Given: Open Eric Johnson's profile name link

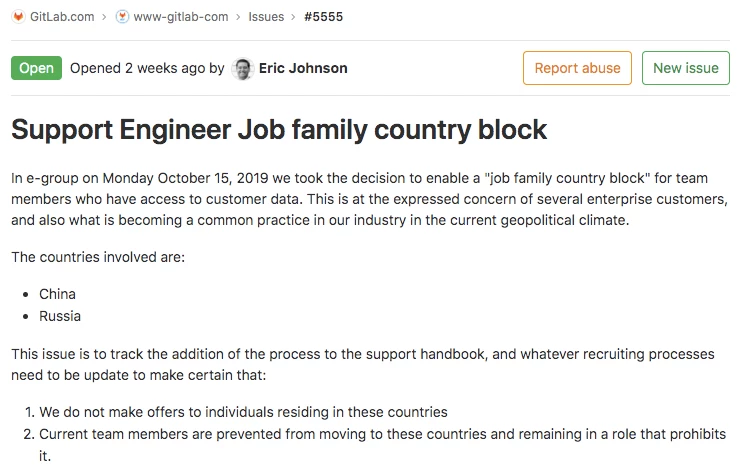Looking at the screenshot, I should 303,68.
